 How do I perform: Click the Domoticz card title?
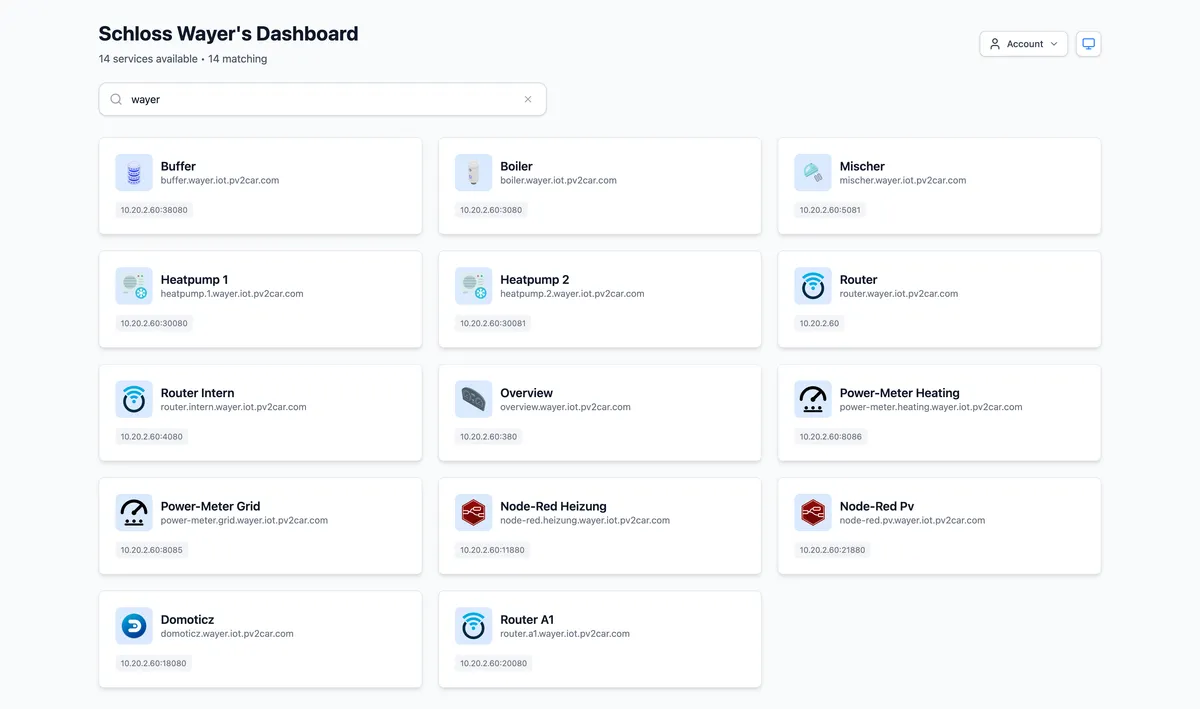[x=188, y=618]
